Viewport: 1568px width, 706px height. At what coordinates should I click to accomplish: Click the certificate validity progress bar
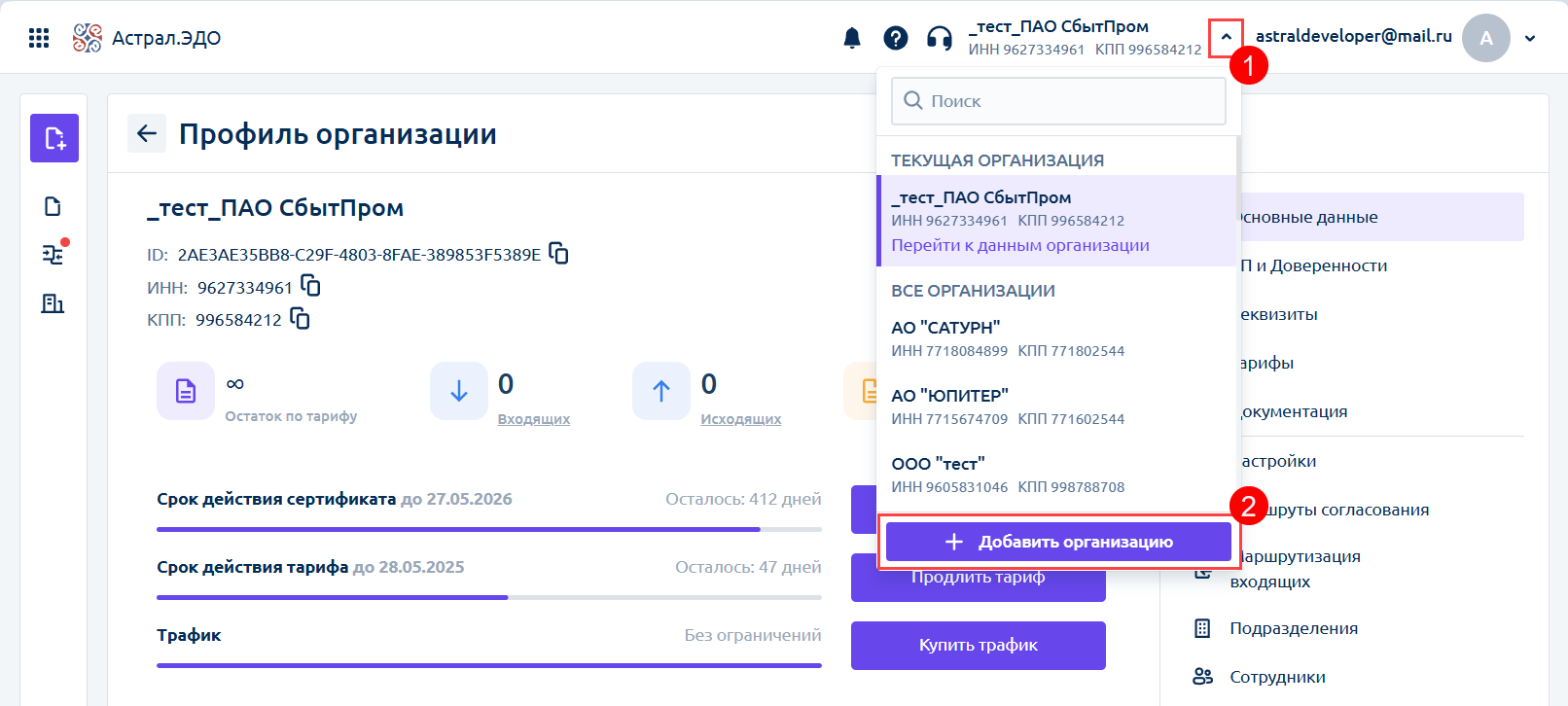489,529
